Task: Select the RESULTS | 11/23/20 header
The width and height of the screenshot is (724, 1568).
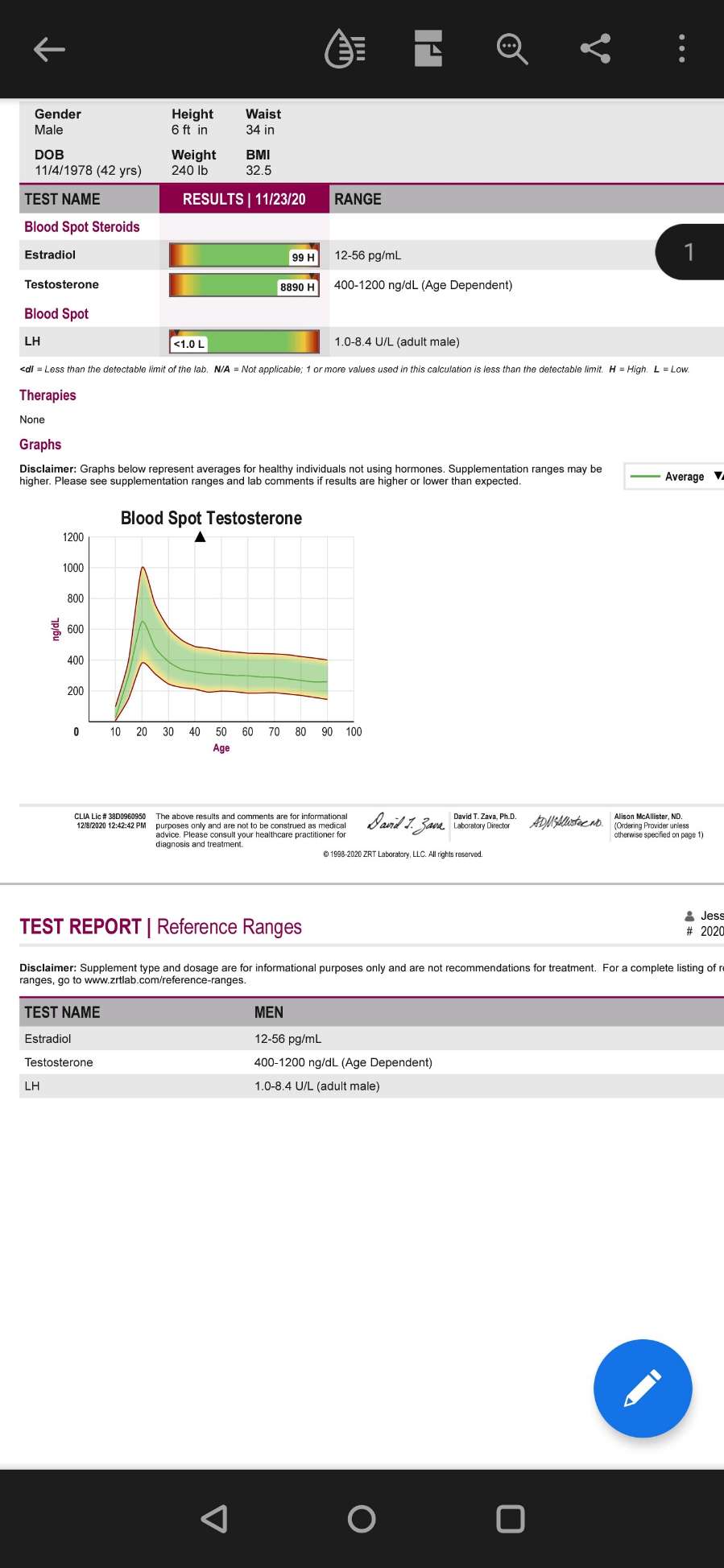Action: pyautogui.click(x=244, y=199)
